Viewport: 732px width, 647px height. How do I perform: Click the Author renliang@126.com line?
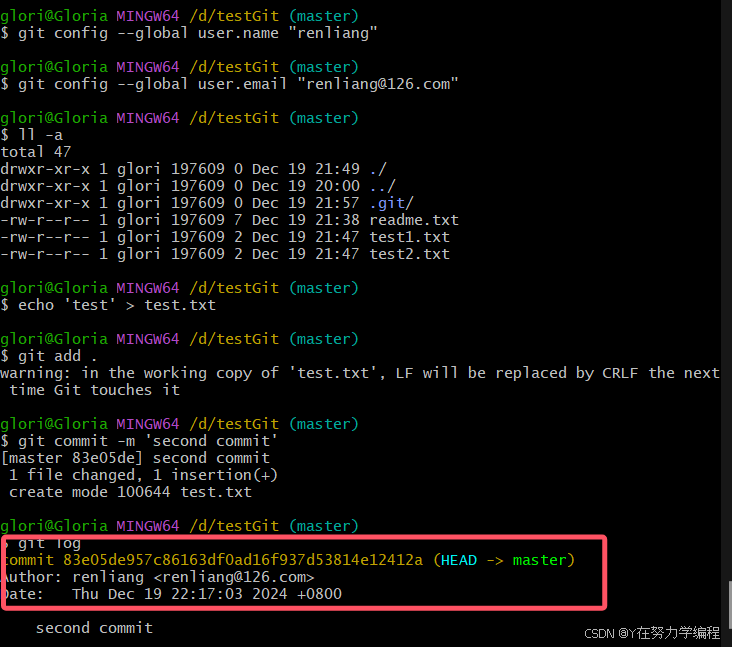pyautogui.click(x=159, y=577)
